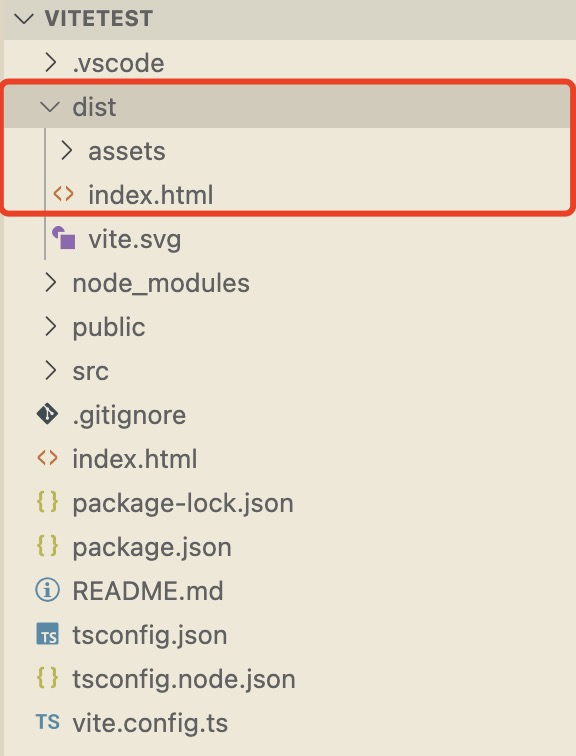Viewport: 576px width, 756px height.
Task: Click the TS square icon of tsconfig.json
Action: (47, 634)
